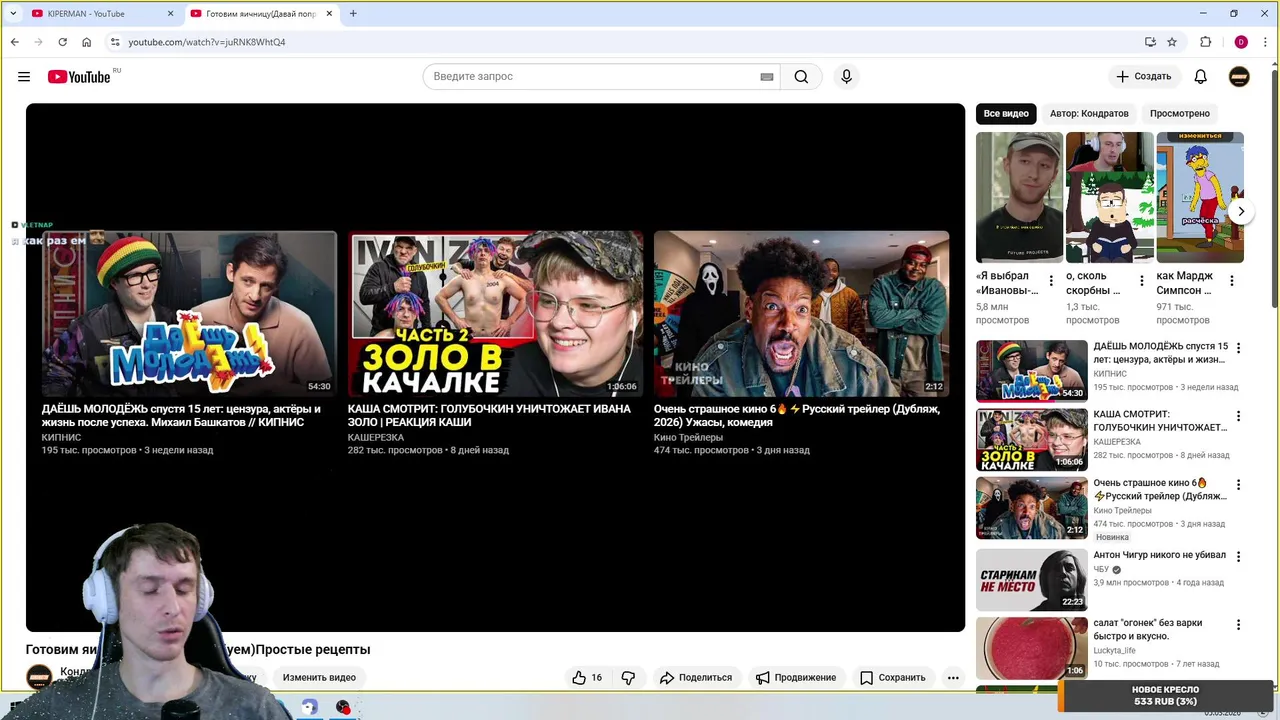The image size is (1280, 720).
Task: Go to the YouTube home logo
Action: (x=79, y=77)
